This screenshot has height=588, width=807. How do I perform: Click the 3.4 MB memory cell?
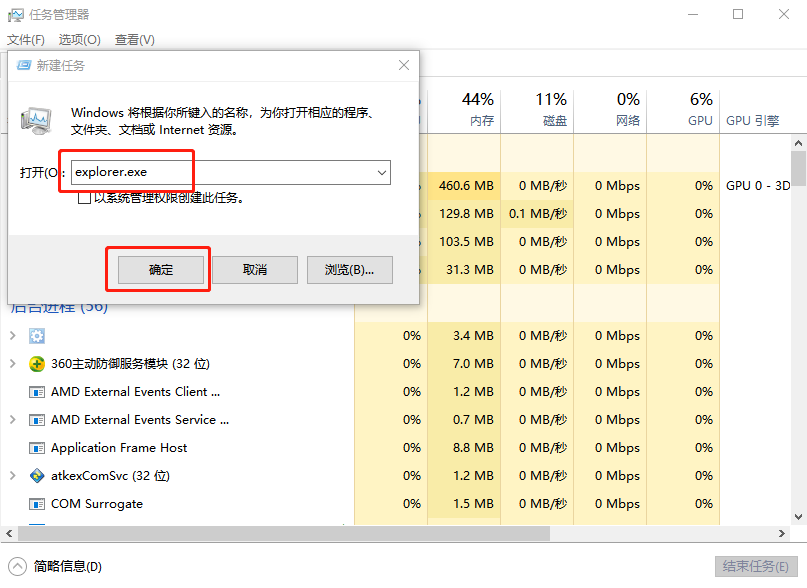(464, 336)
